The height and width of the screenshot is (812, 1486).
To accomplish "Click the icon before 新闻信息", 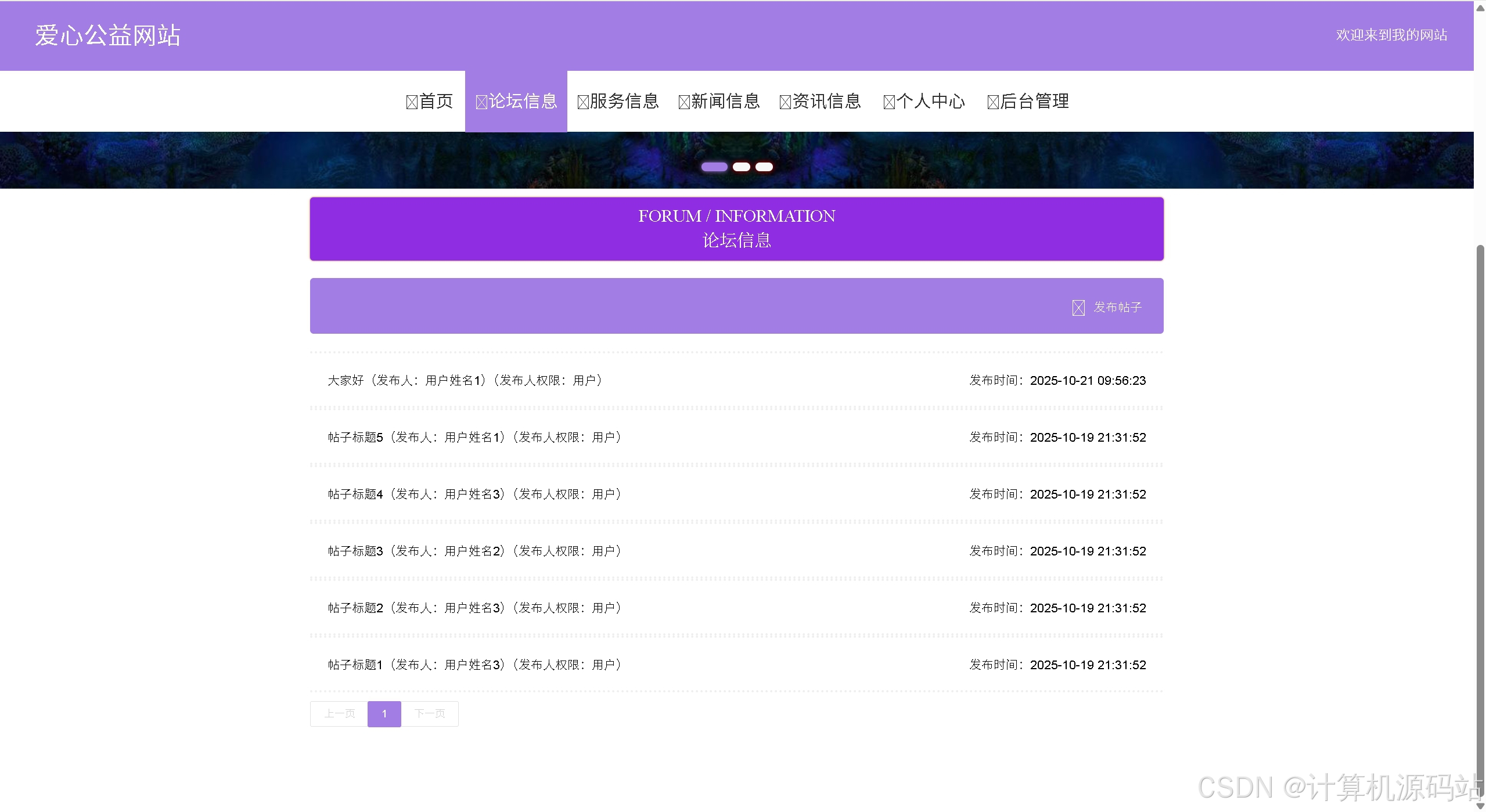I will [x=684, y=103].
